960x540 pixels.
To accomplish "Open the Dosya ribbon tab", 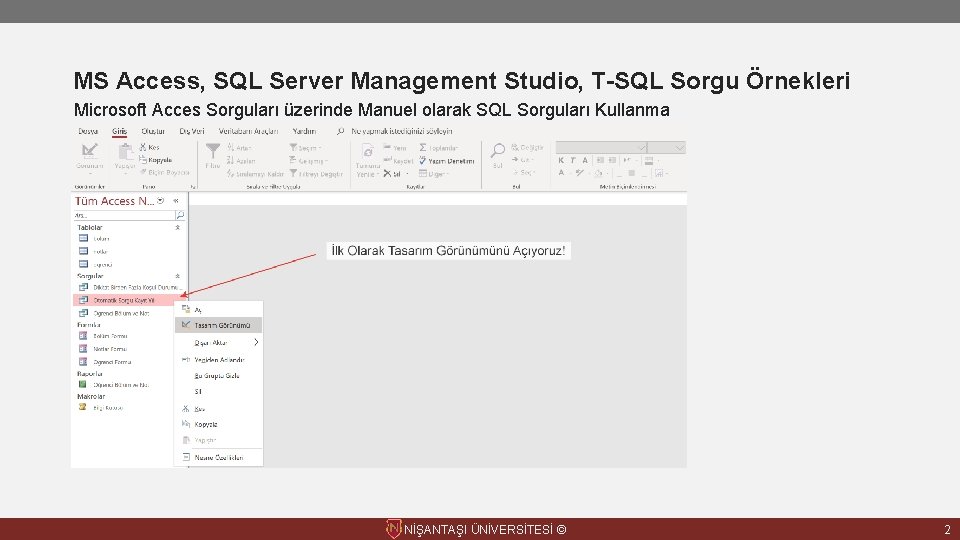I will [88, 131].
